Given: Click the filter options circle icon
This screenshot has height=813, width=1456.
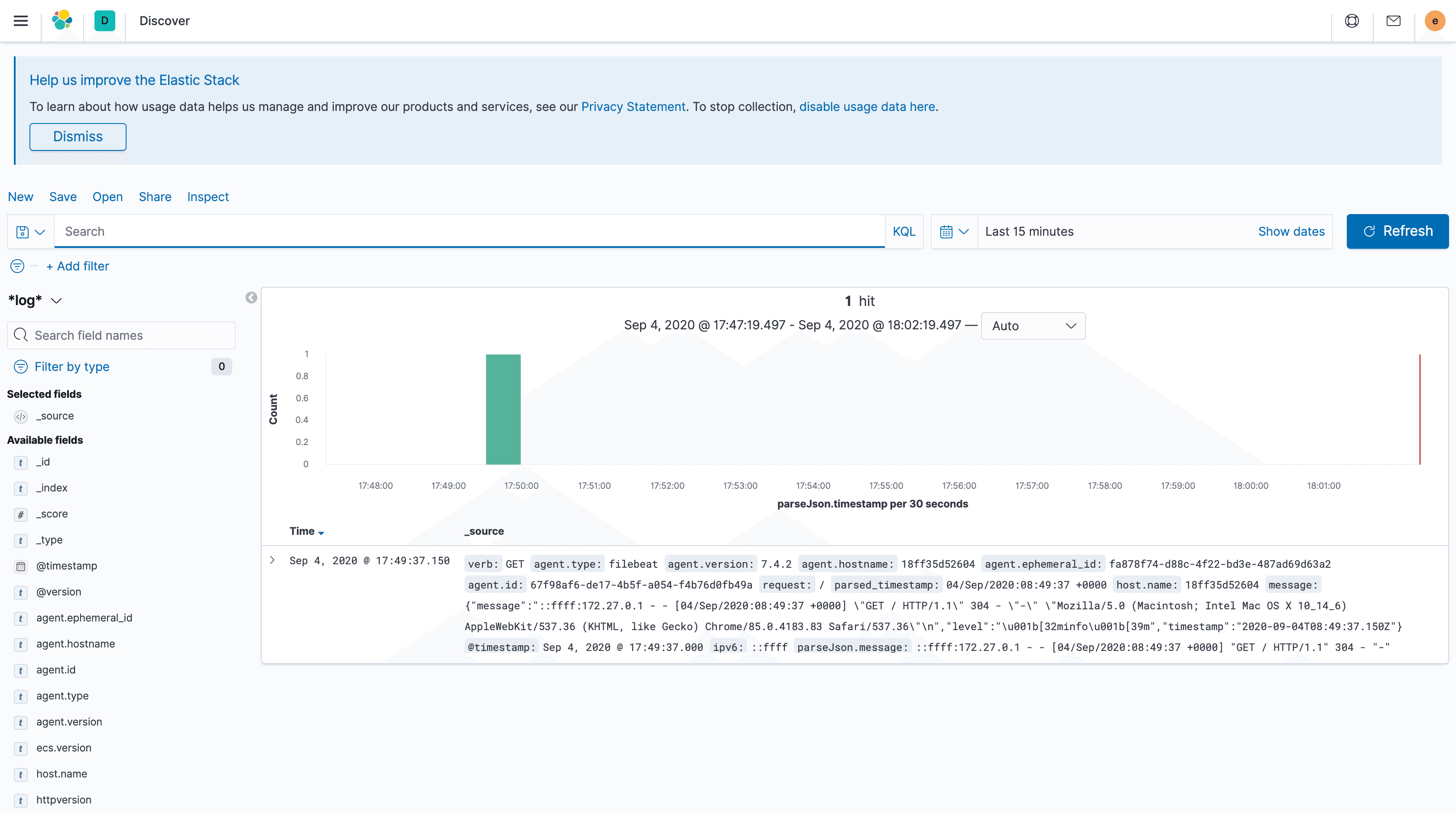Looking at the screenshot, I should pos(17,266).
